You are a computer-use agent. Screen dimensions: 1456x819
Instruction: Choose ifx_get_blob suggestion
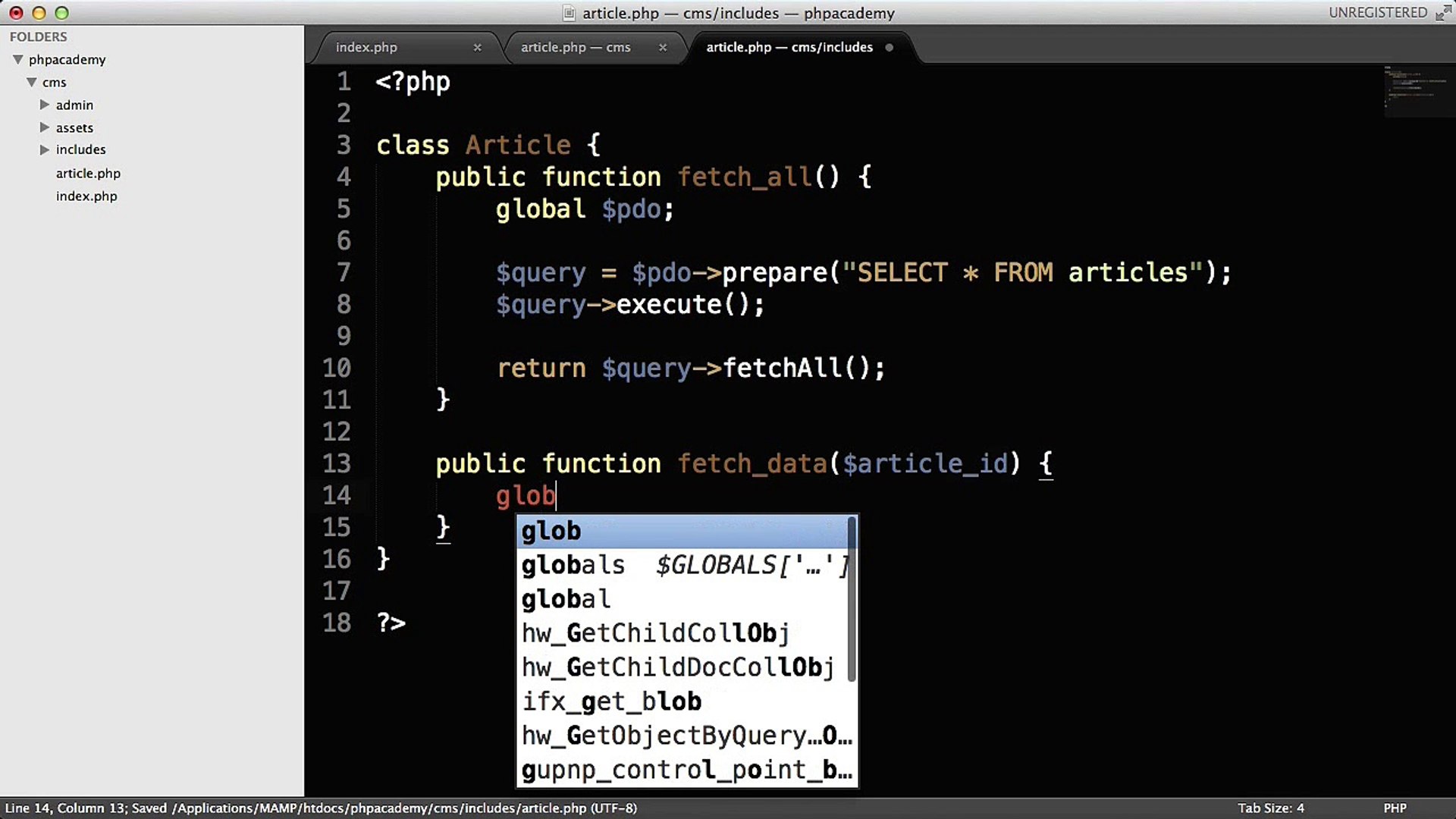tap(682, 701)
